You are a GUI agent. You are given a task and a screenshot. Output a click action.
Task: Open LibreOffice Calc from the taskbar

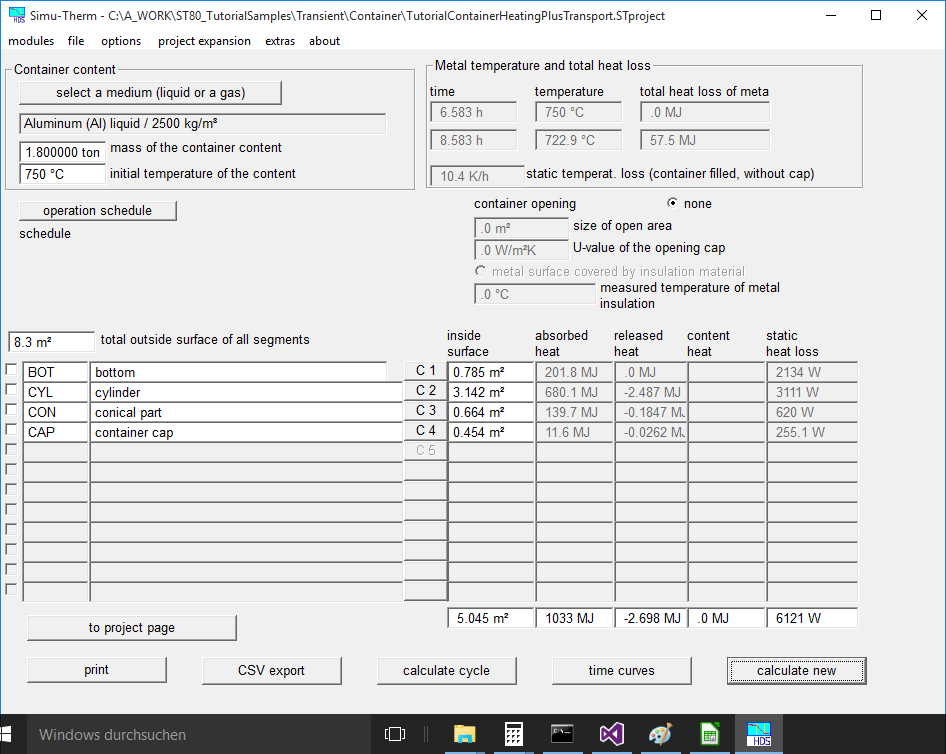click(709, 735)
